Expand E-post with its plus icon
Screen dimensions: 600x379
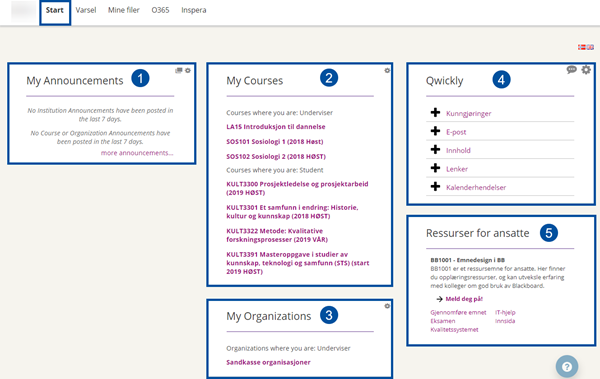[435, 131]
